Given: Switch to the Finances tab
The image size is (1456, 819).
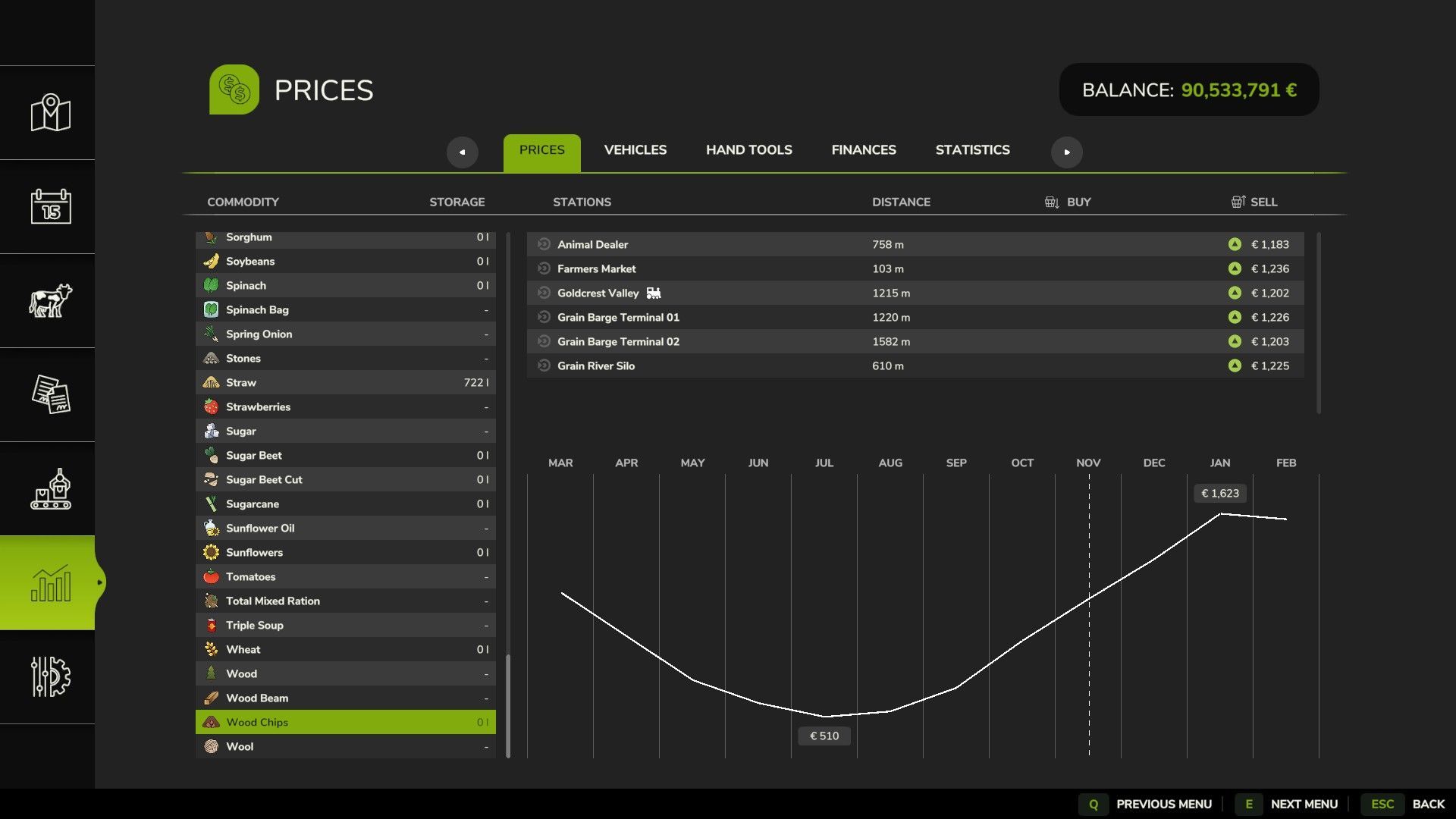Looking at the screenshot, I should click(863, 150).
